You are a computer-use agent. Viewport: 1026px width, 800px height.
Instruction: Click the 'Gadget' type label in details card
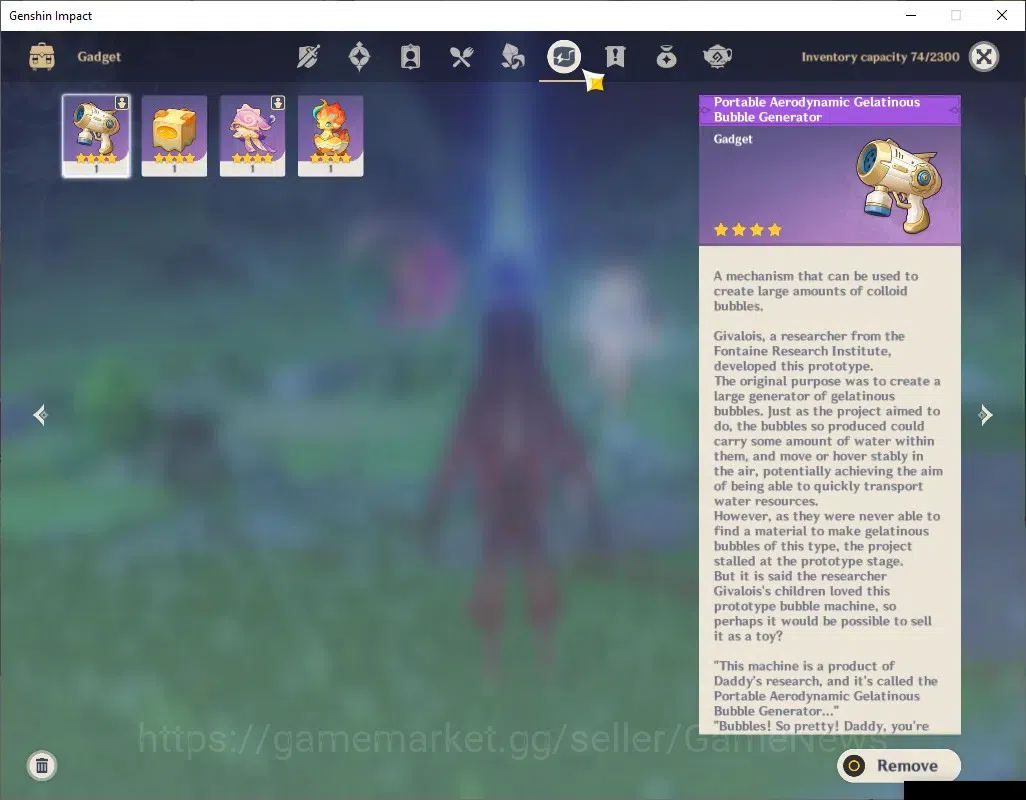coord(733,139)
